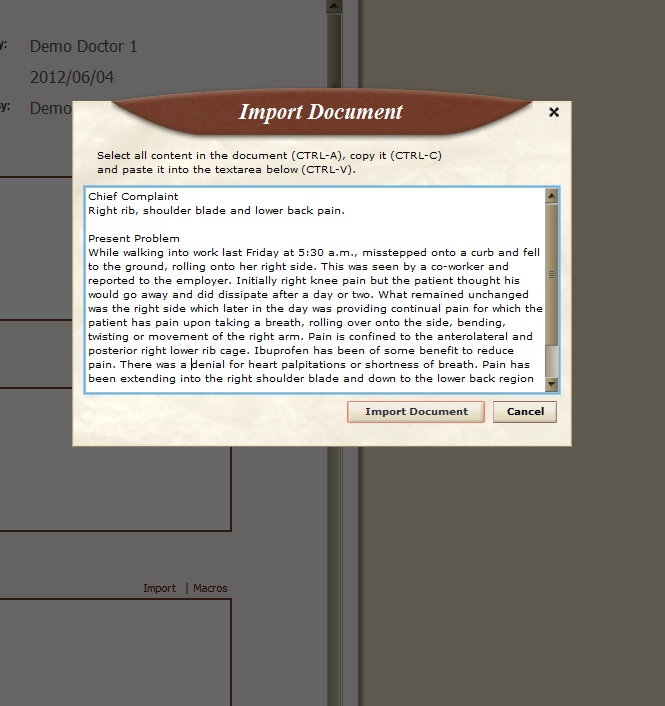The width and height of the screenshot is (665, 706).
Task: Click the paste instruction text mentioning CTRL-A
Action: coord(268,157)
